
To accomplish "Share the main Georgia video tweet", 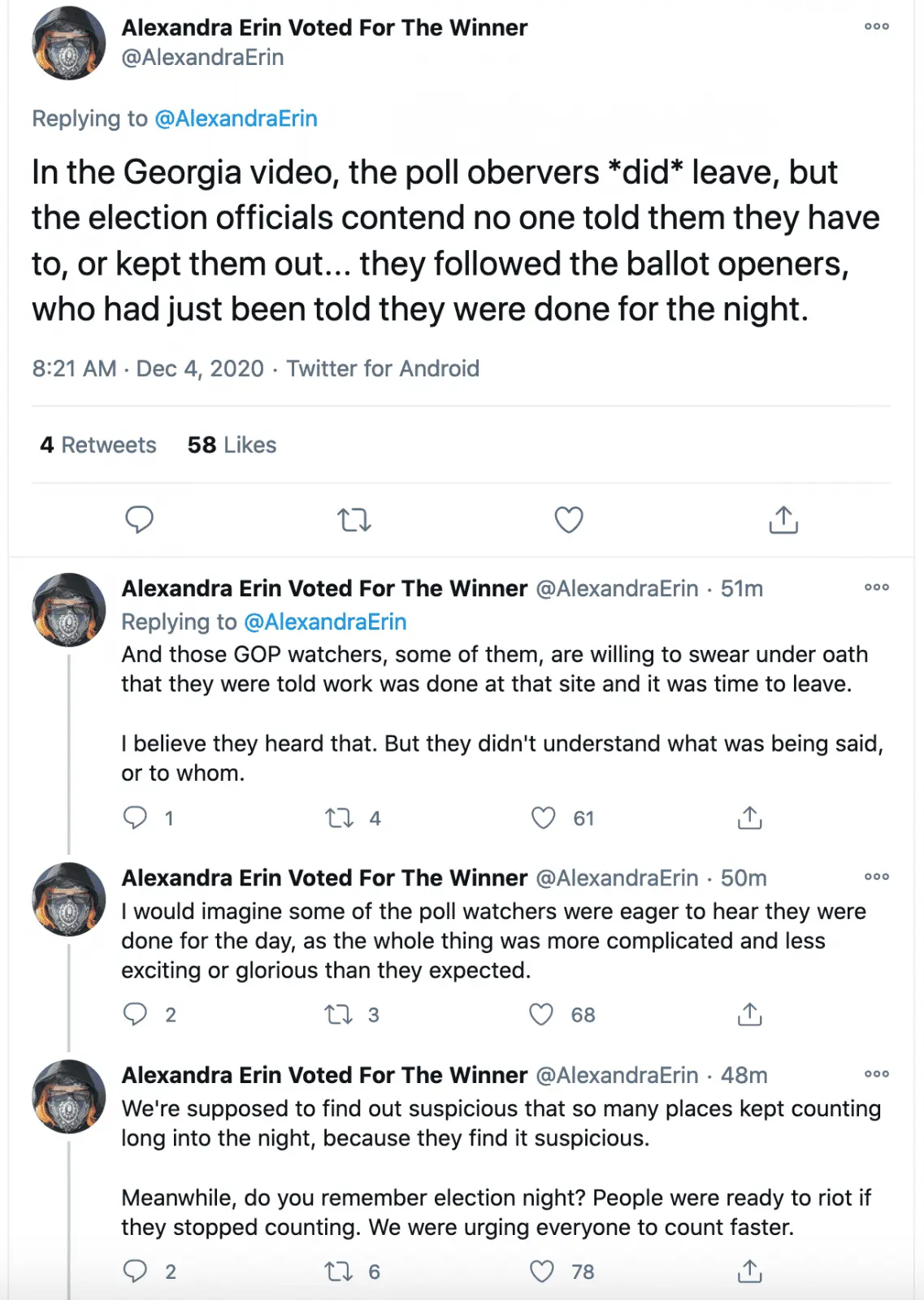I will coord(783,519).
